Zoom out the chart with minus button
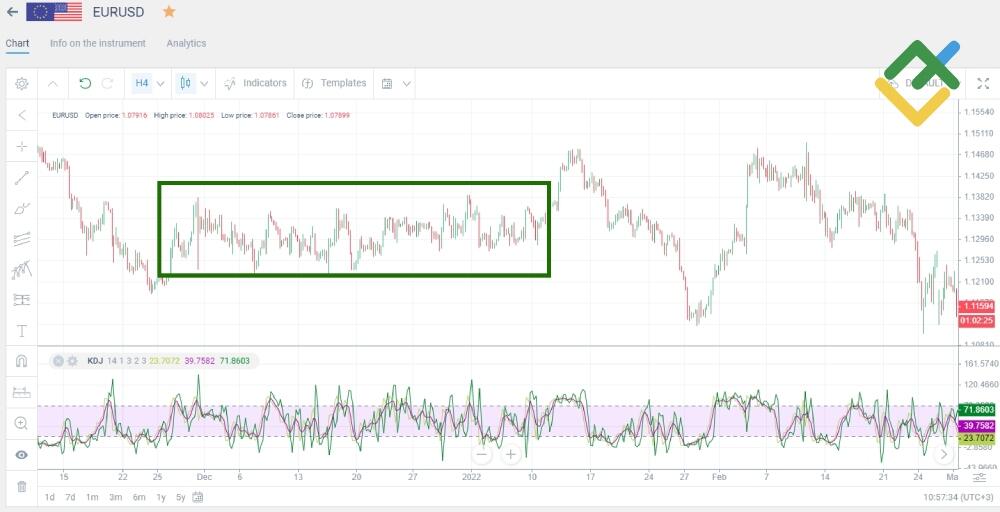Image resolution: width=1000 pixels, height=512 pixels. click(482, 455)
